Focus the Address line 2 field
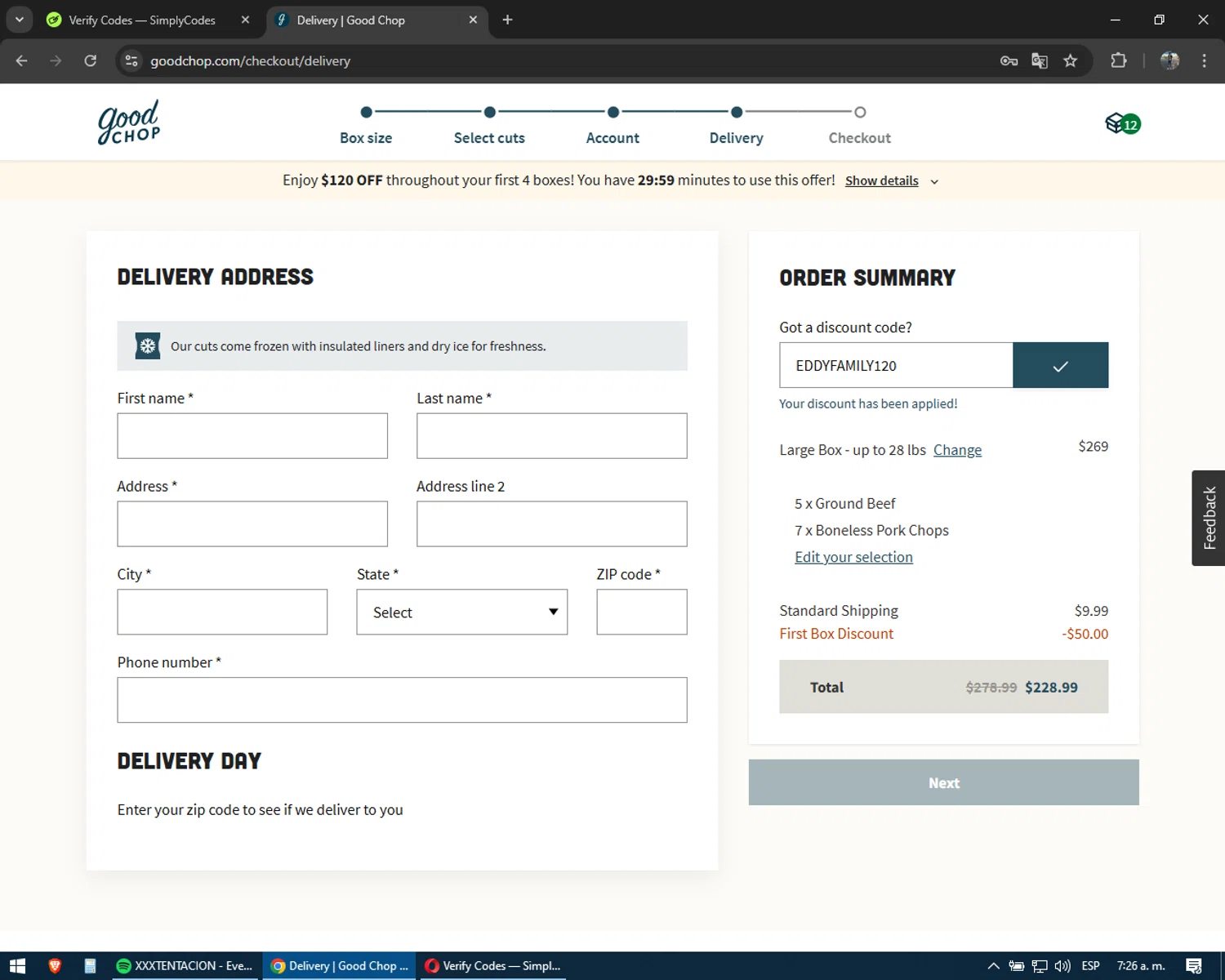This screenshot has height=980, width=1225. coord(552,523)
